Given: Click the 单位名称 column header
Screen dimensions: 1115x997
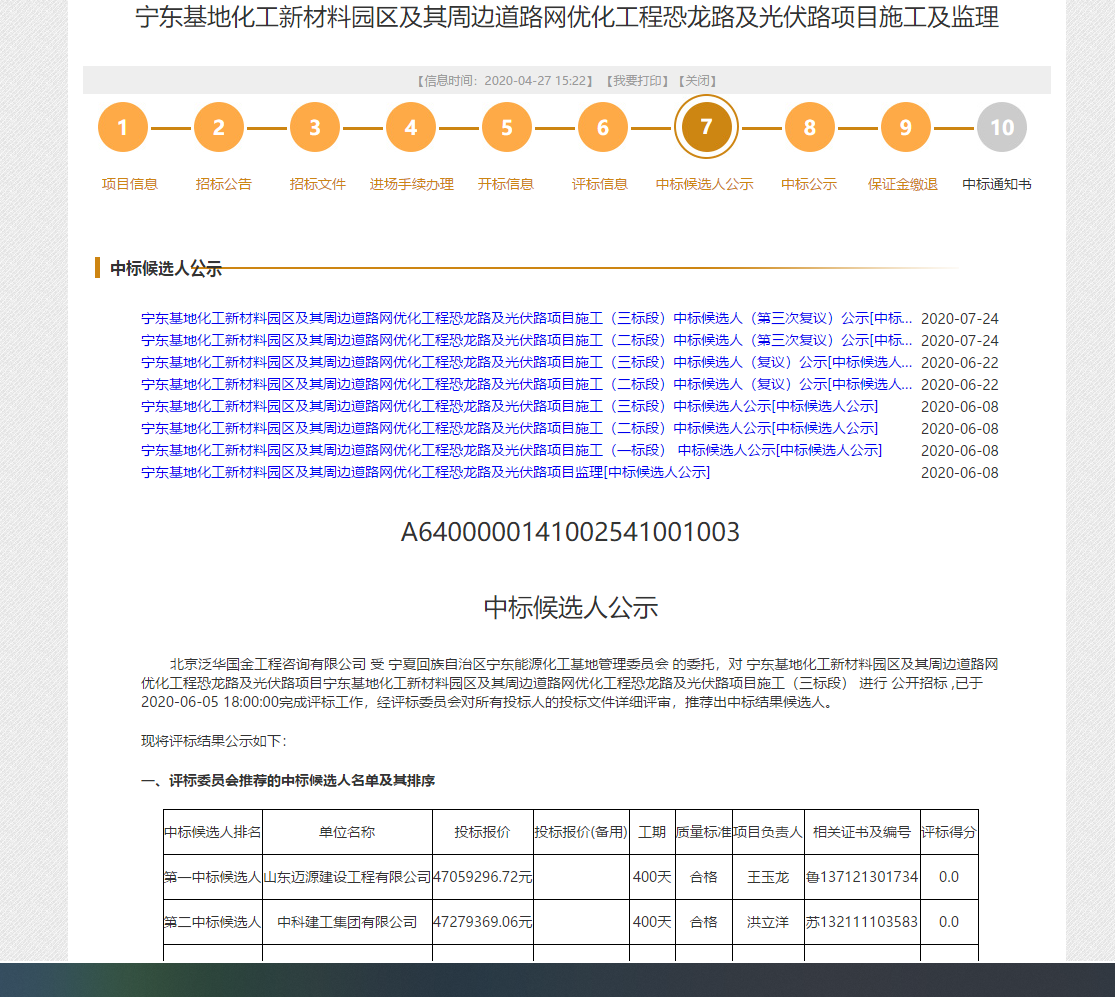Looking at the screenshot, I should tap(347, 832).
